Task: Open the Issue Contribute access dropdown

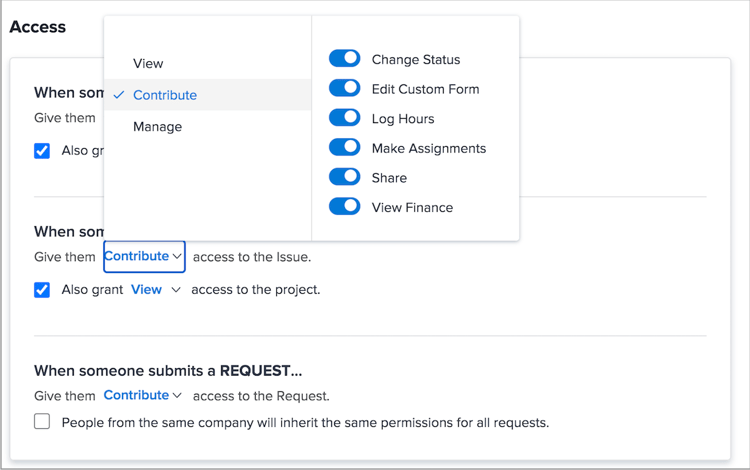Action: [144, 257]
